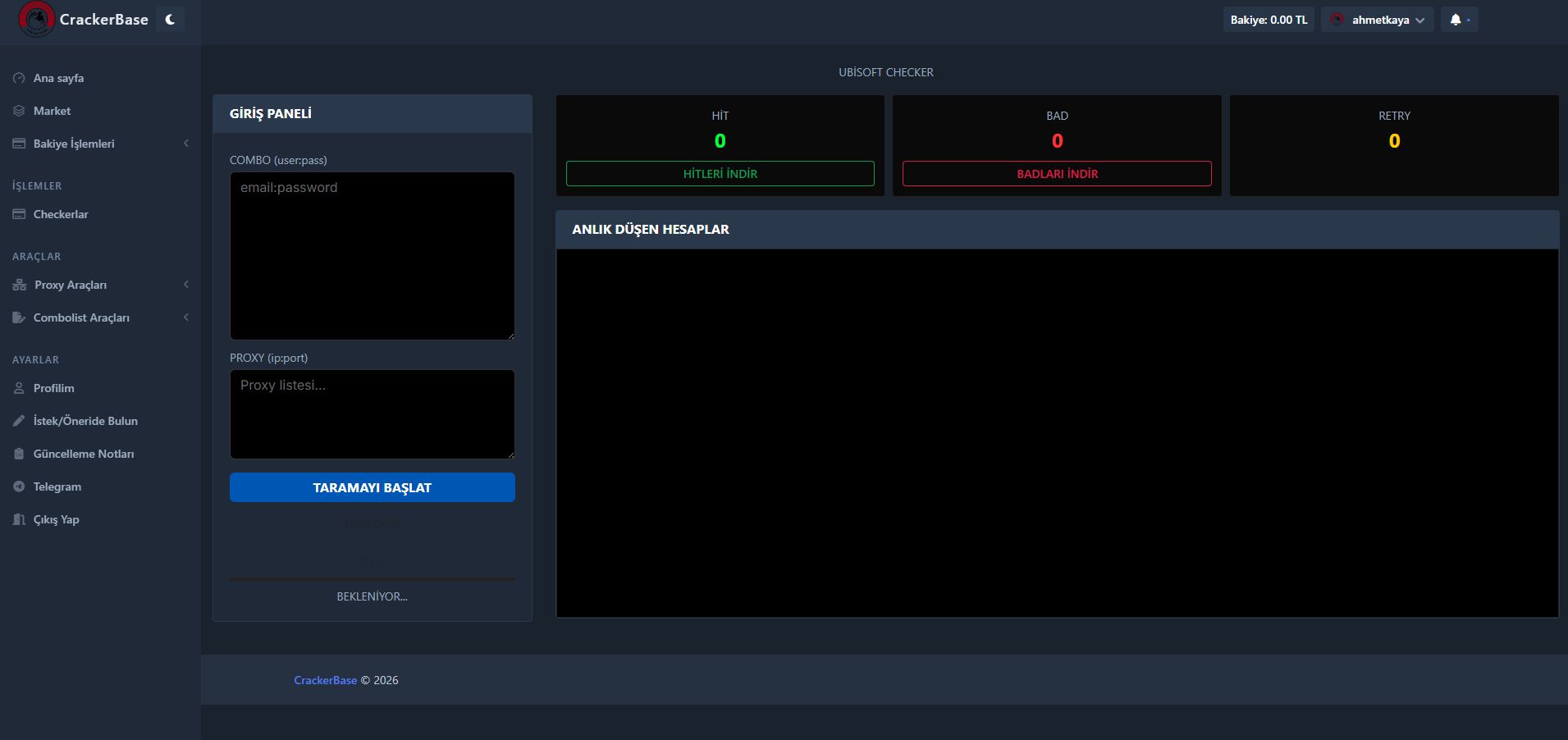Expand Combolist Araçları chevron arrow
This screenshot has height=740, width=1568.
pos(186,317)
